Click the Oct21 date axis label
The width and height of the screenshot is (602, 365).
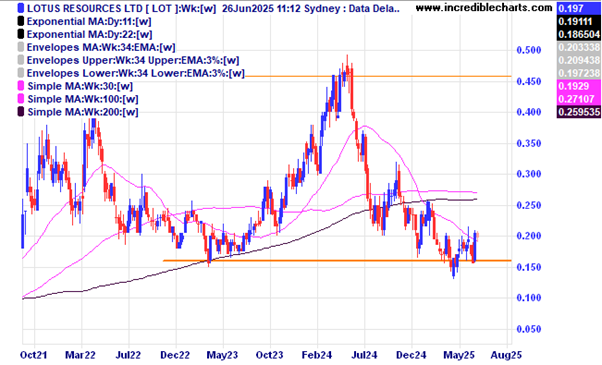[34, 355]
